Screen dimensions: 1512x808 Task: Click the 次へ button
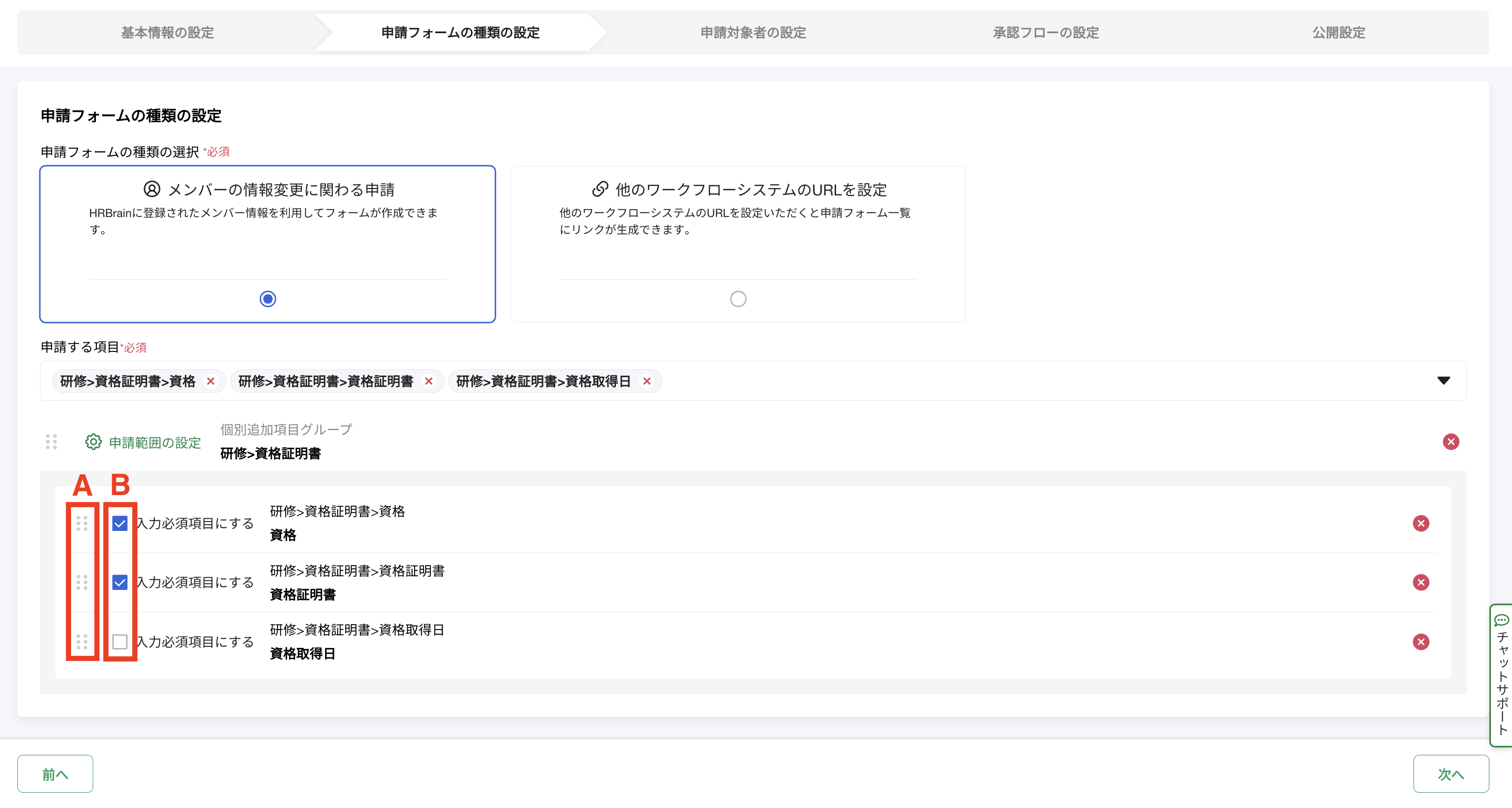1450,774
